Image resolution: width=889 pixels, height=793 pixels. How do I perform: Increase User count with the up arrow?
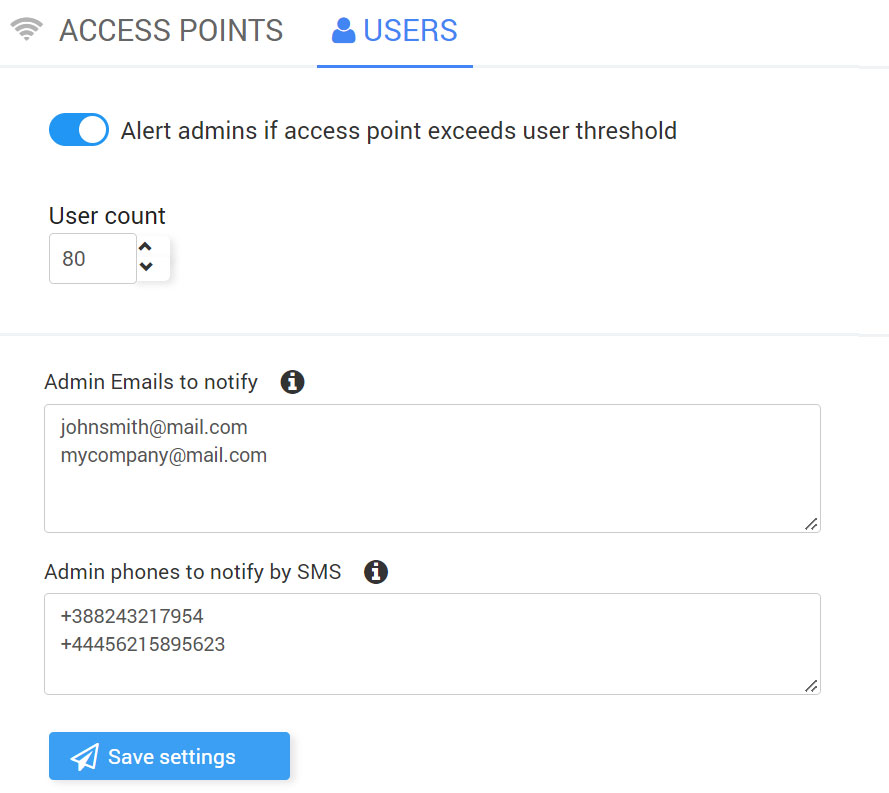click(147, 247)
